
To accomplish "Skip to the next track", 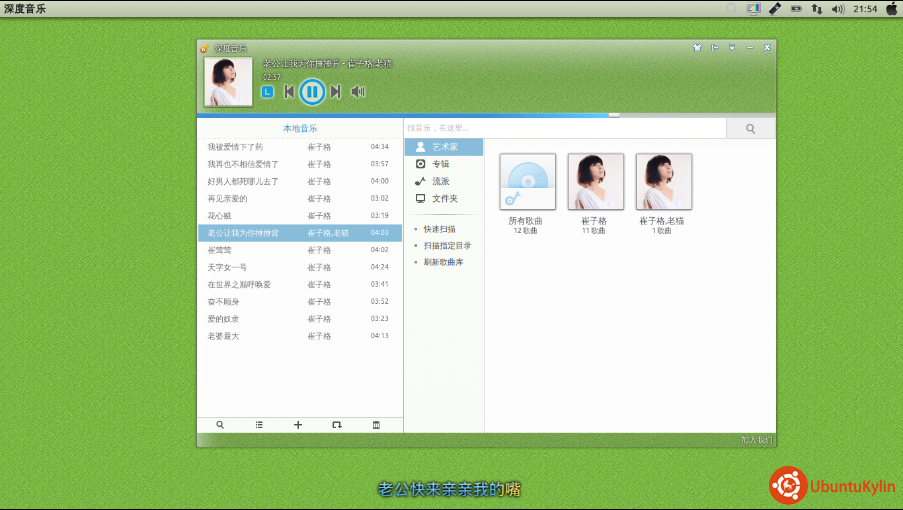I will click(x=336, y=92).
